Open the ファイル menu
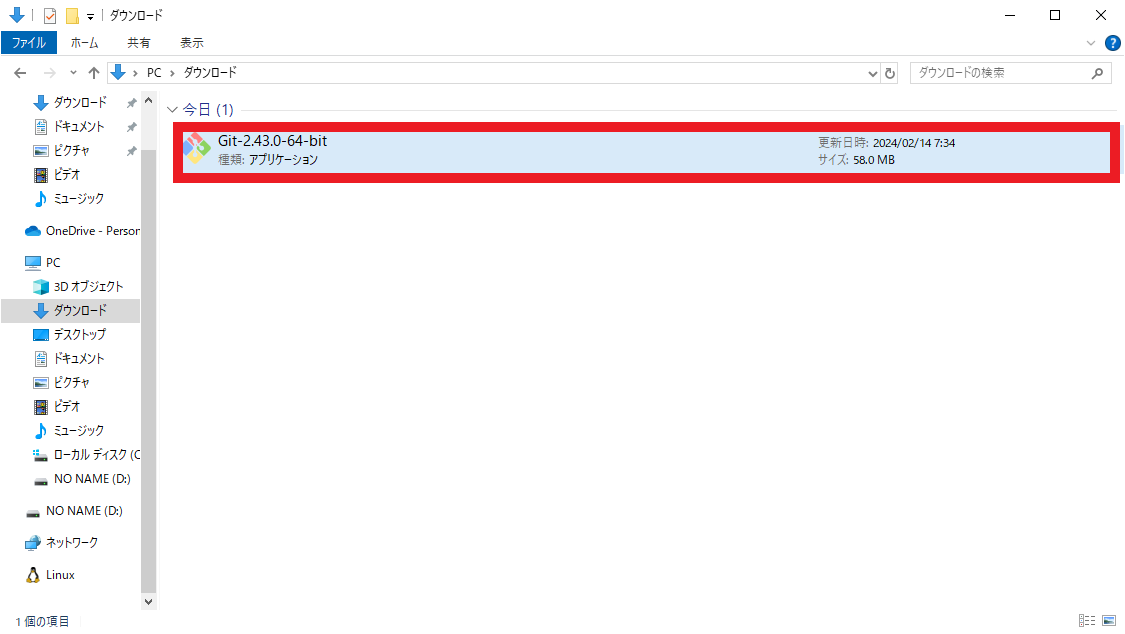The height and width of the screenshot is (634, 1125). coord(29,42)
